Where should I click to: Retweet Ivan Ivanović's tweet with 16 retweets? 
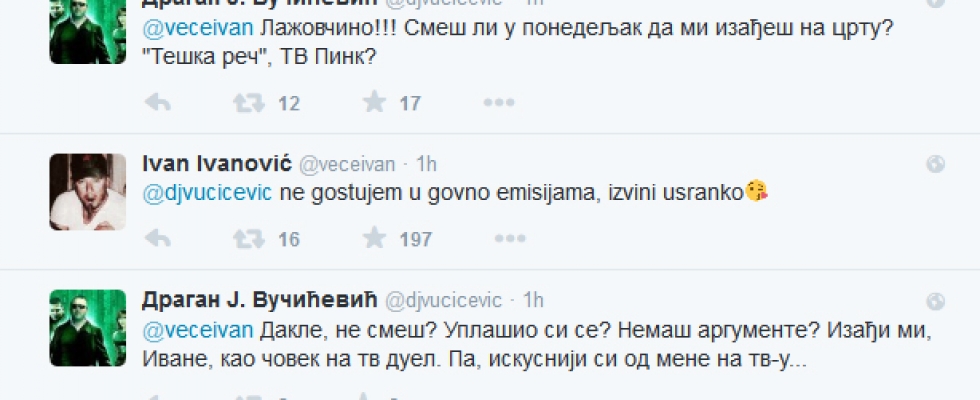coord(244,238)
